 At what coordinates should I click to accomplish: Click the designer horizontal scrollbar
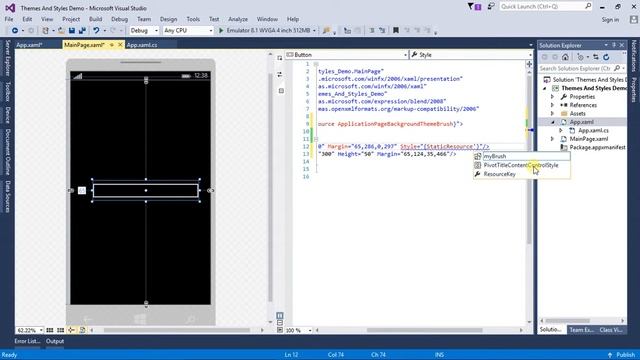(176, 330)
